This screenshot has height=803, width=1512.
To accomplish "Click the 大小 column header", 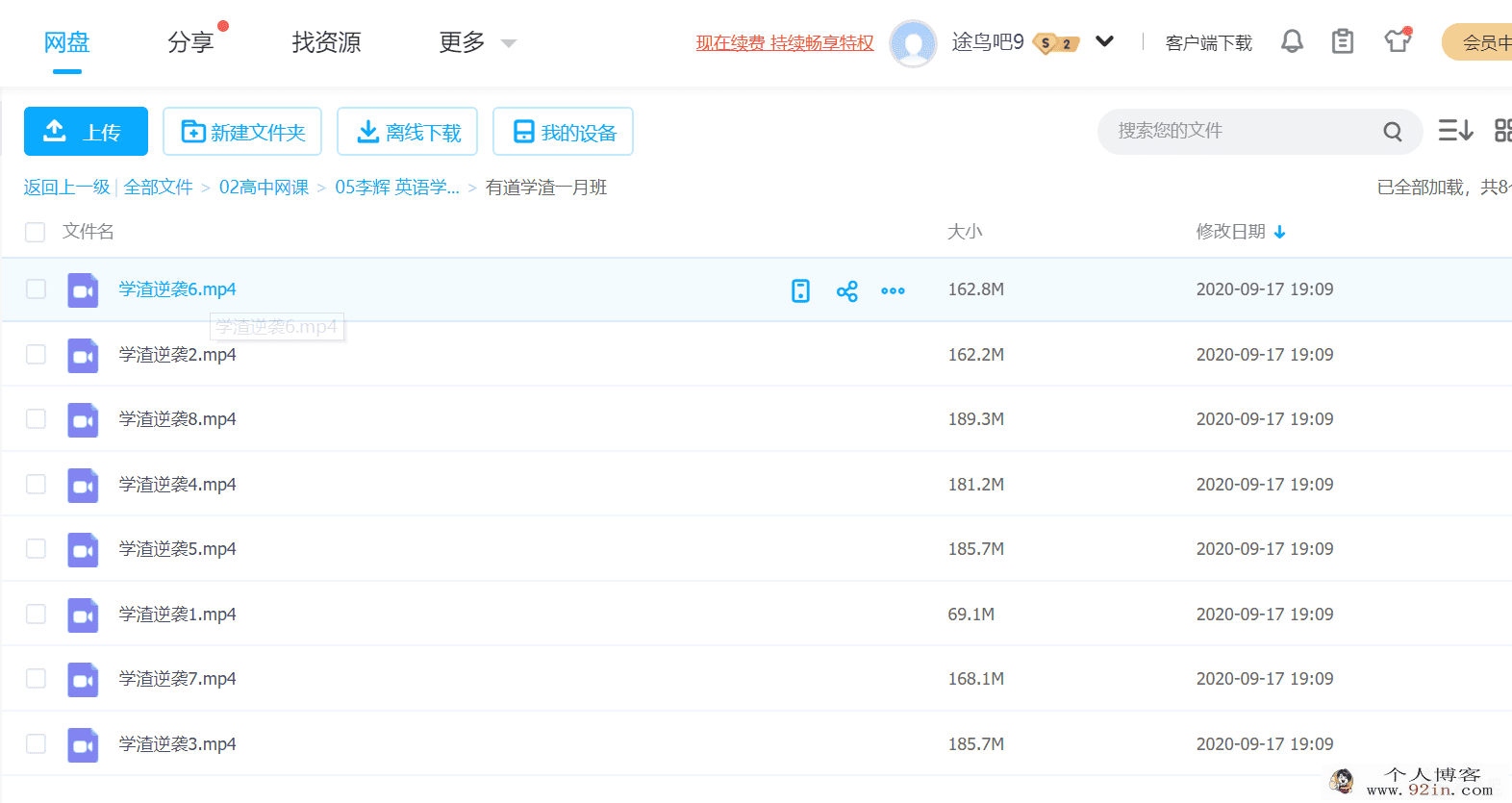I will (x=965, y=232).
